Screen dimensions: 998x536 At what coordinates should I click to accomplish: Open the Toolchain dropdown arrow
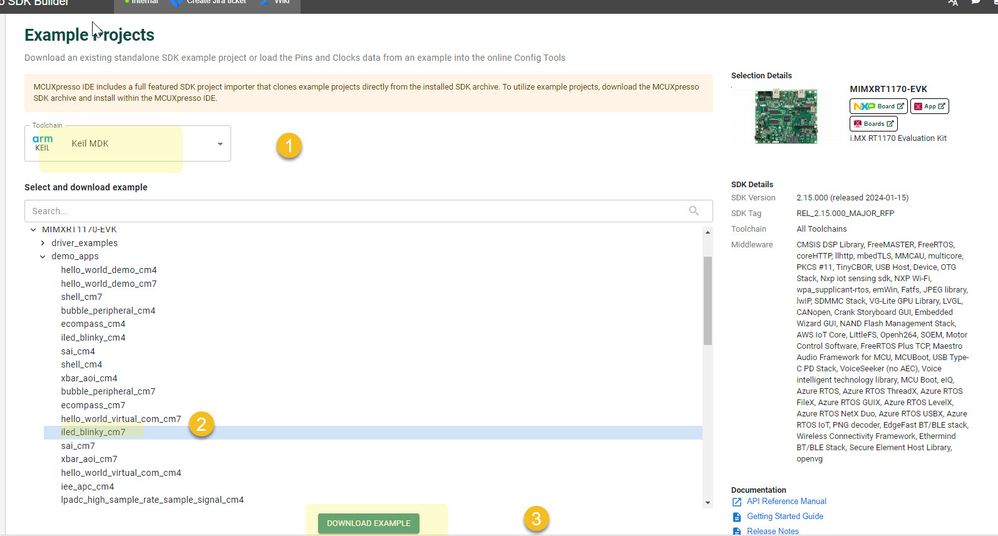(220, 144)
